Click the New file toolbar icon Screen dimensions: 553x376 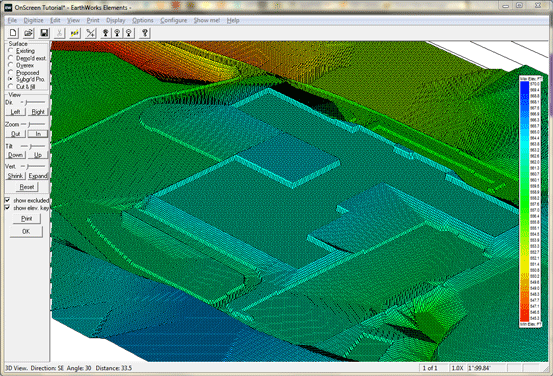pos(13,33)
